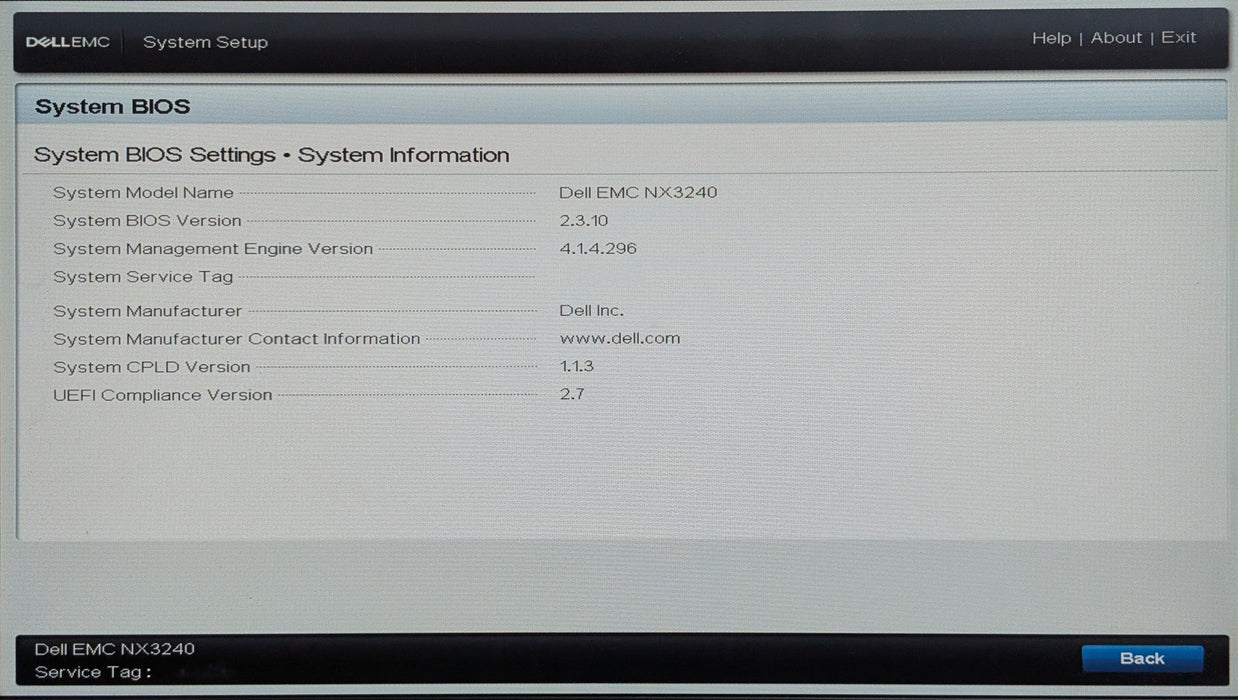
Task: Click the CPLD version value 1.1.3
Action: point(577,367)
